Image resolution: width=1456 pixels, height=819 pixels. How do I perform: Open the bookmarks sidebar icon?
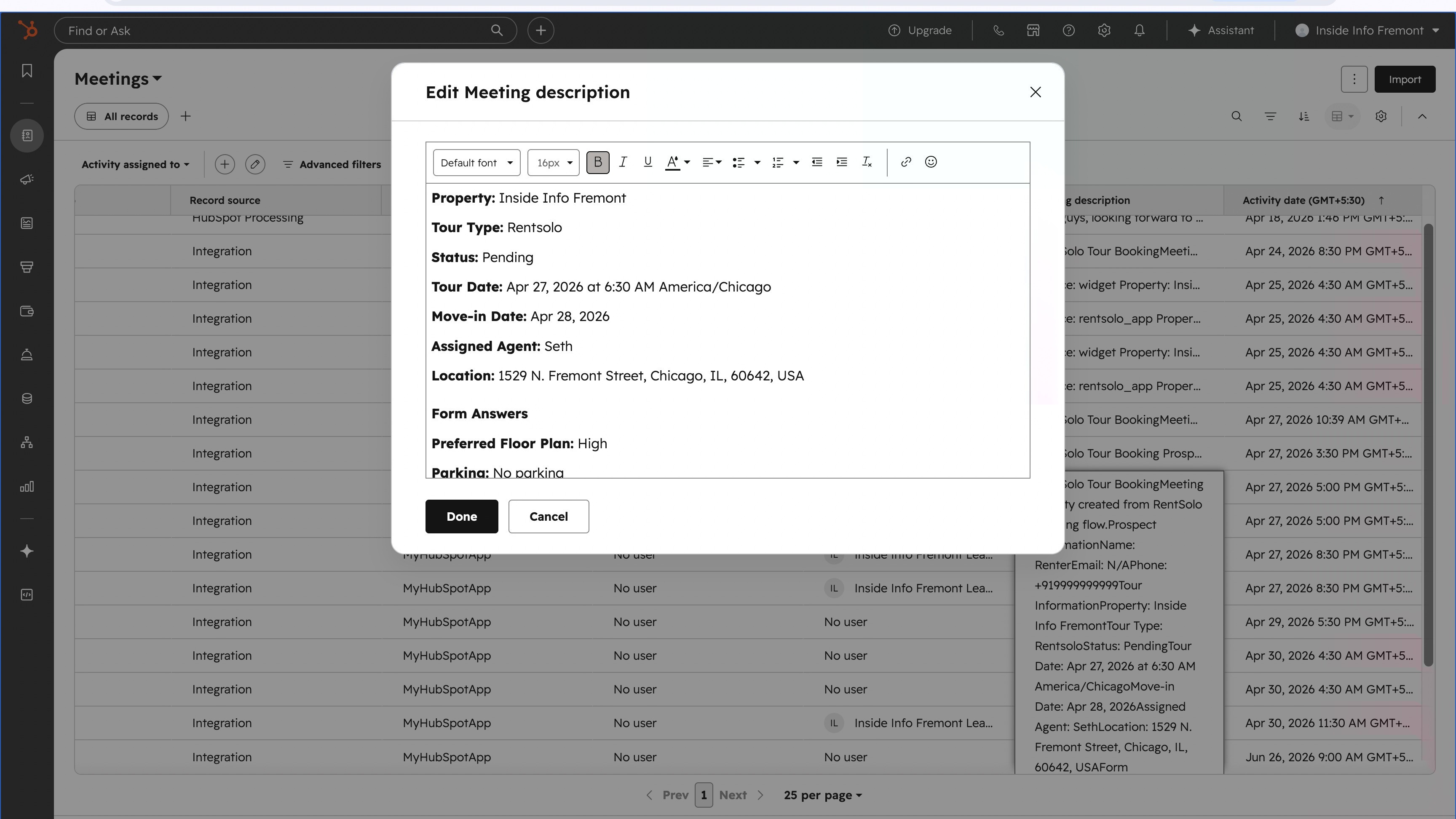coord(27,71)
